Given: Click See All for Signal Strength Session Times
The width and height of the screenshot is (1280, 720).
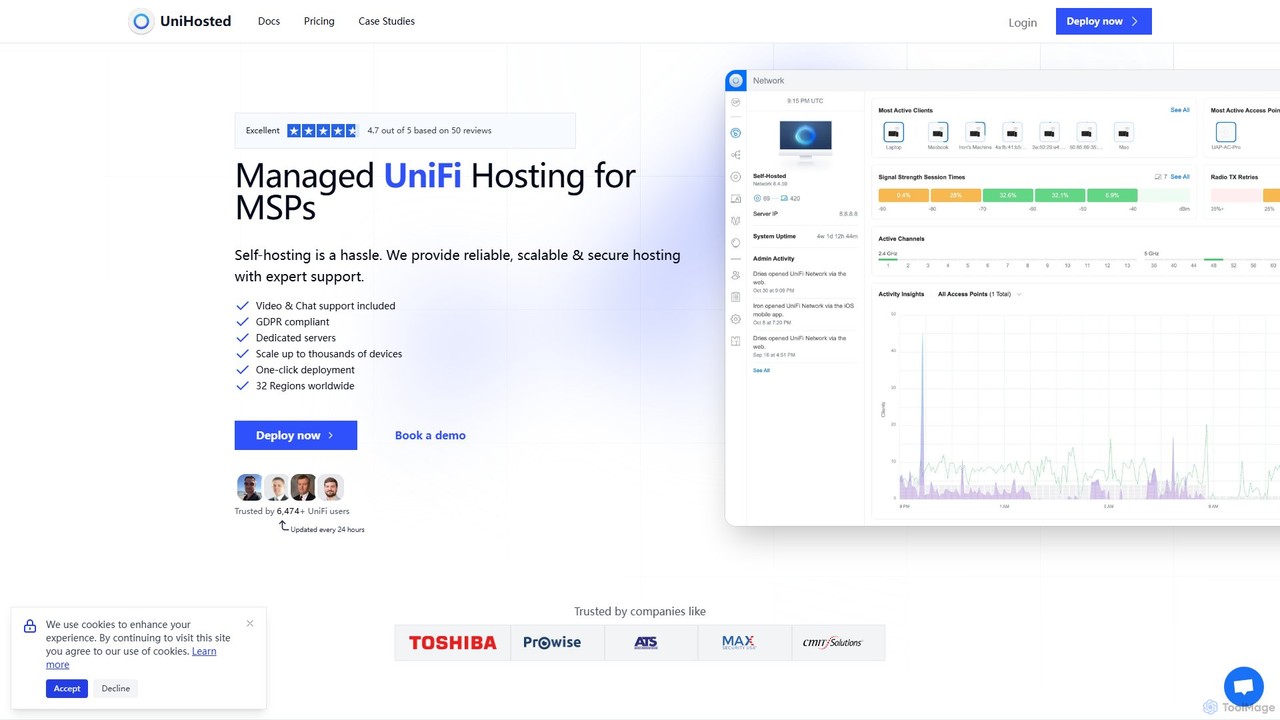Looking at the screenshot, I should 1180,177.
